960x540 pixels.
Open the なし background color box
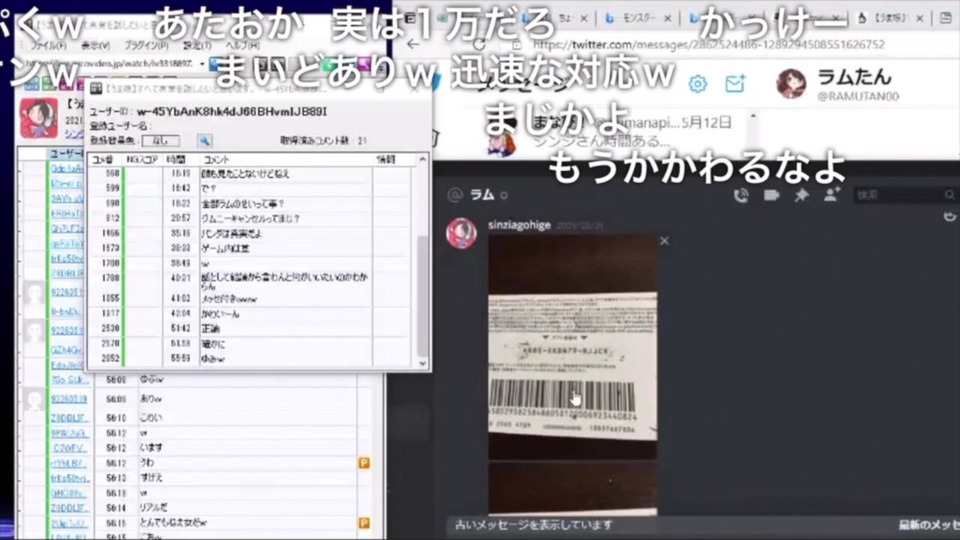click(x=160, y=141)
